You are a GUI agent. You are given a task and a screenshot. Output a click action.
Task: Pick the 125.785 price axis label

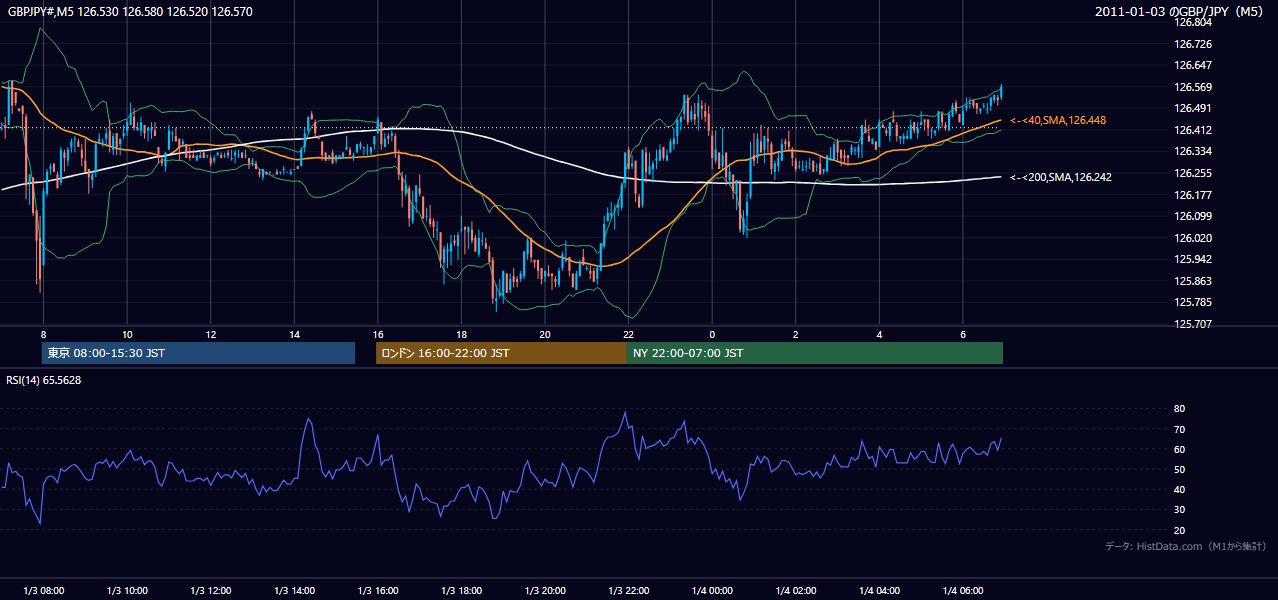click(1192, 302)
